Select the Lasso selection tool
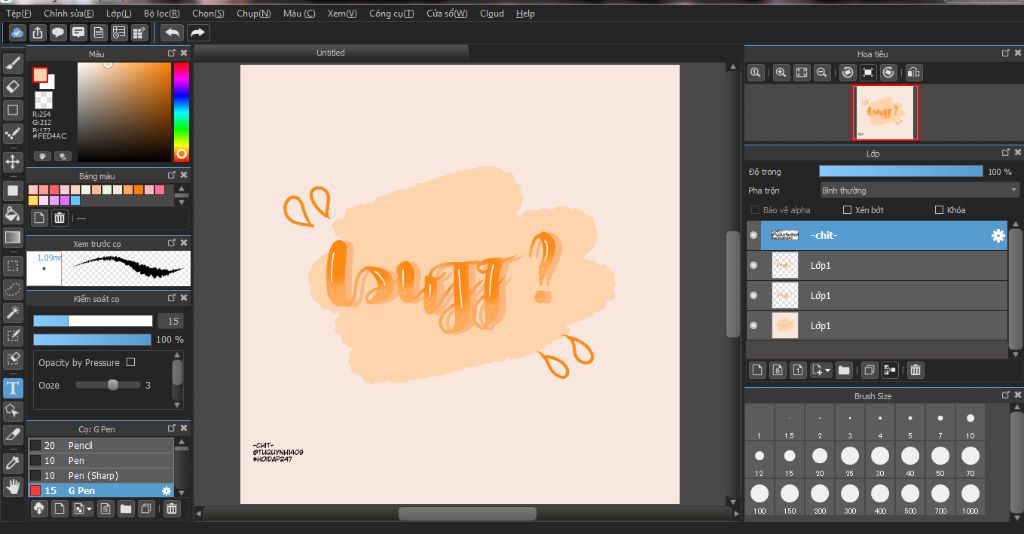Screen dimensions: 1024x534 pos(13,289)
